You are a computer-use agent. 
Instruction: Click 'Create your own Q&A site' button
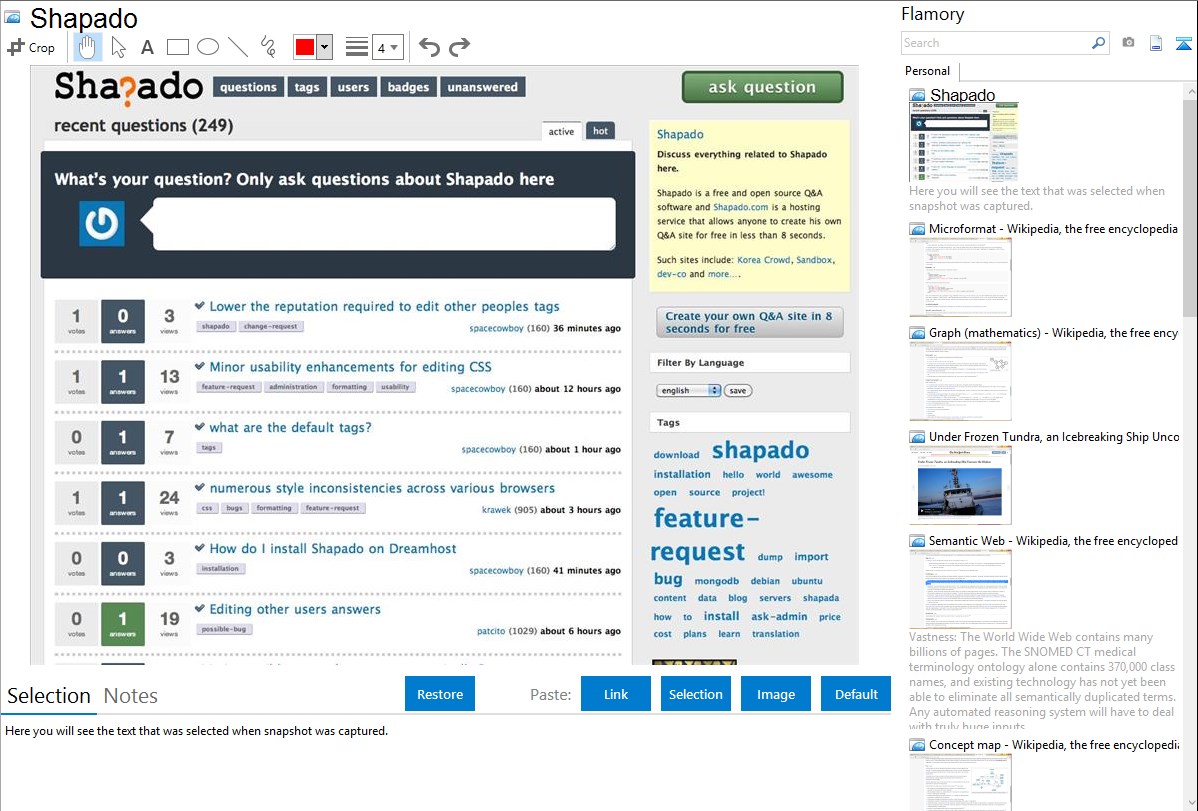click(750, 322)
